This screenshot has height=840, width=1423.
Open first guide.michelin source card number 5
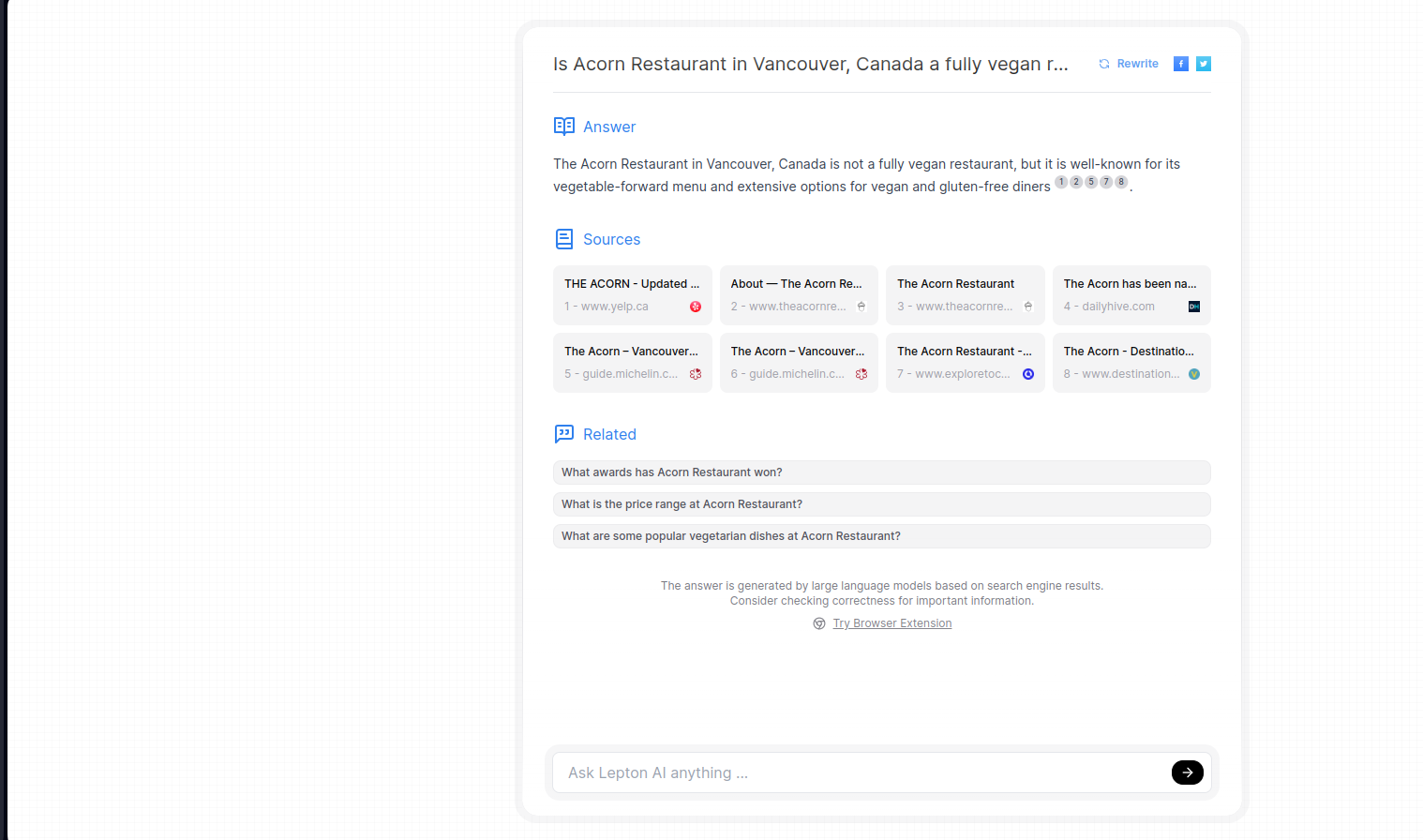coord(633,363)
